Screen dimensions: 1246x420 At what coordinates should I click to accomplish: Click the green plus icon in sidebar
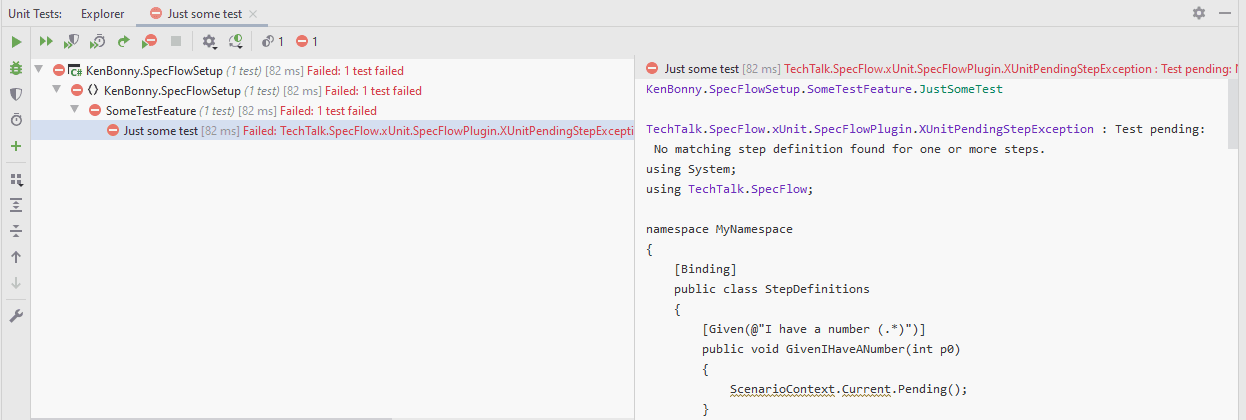(16, 146)
